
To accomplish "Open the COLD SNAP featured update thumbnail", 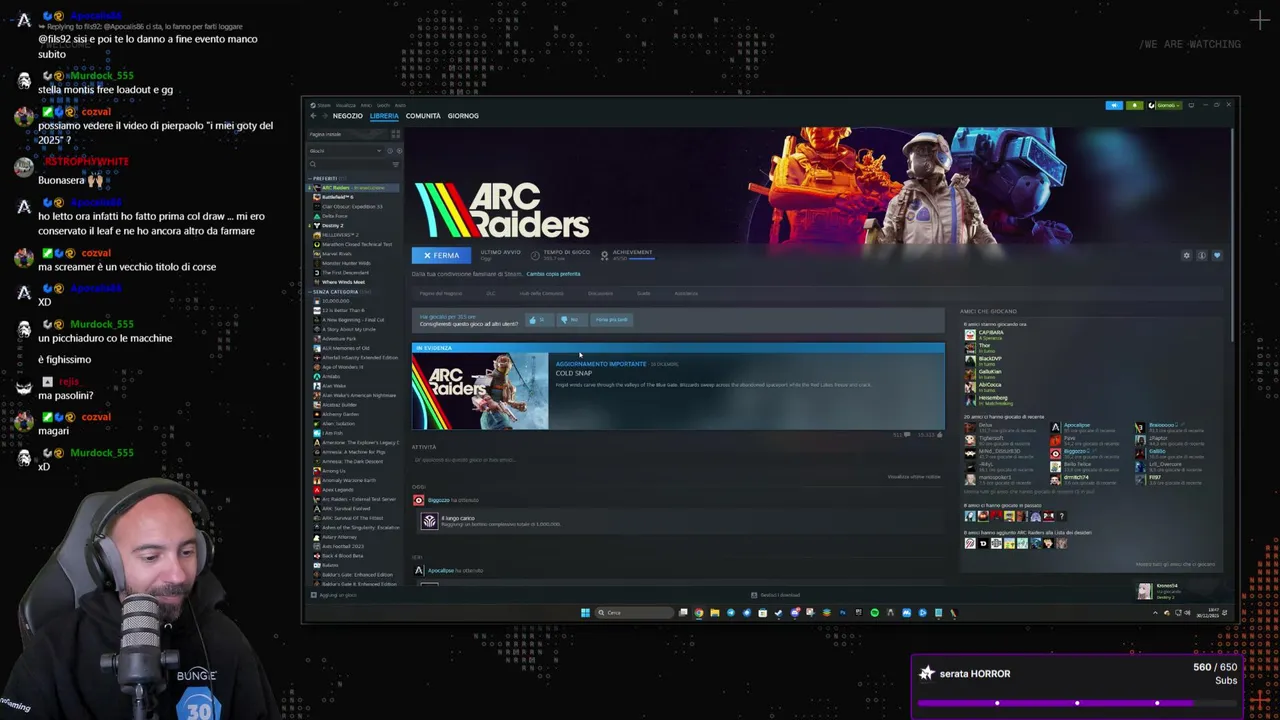I will (x=480, y=391).
